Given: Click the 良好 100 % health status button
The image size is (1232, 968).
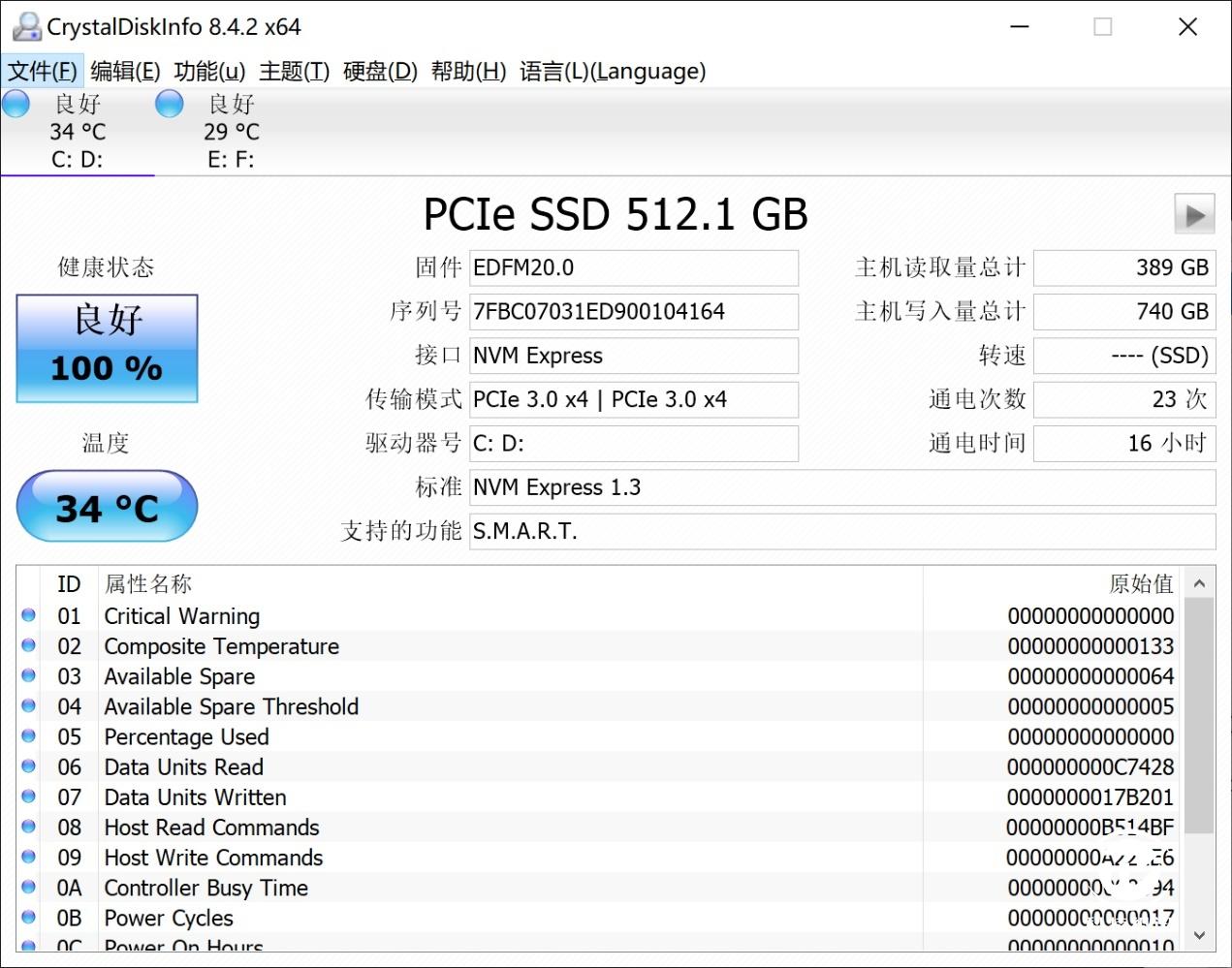Looking at the screenshot, I should click(107, 348).
